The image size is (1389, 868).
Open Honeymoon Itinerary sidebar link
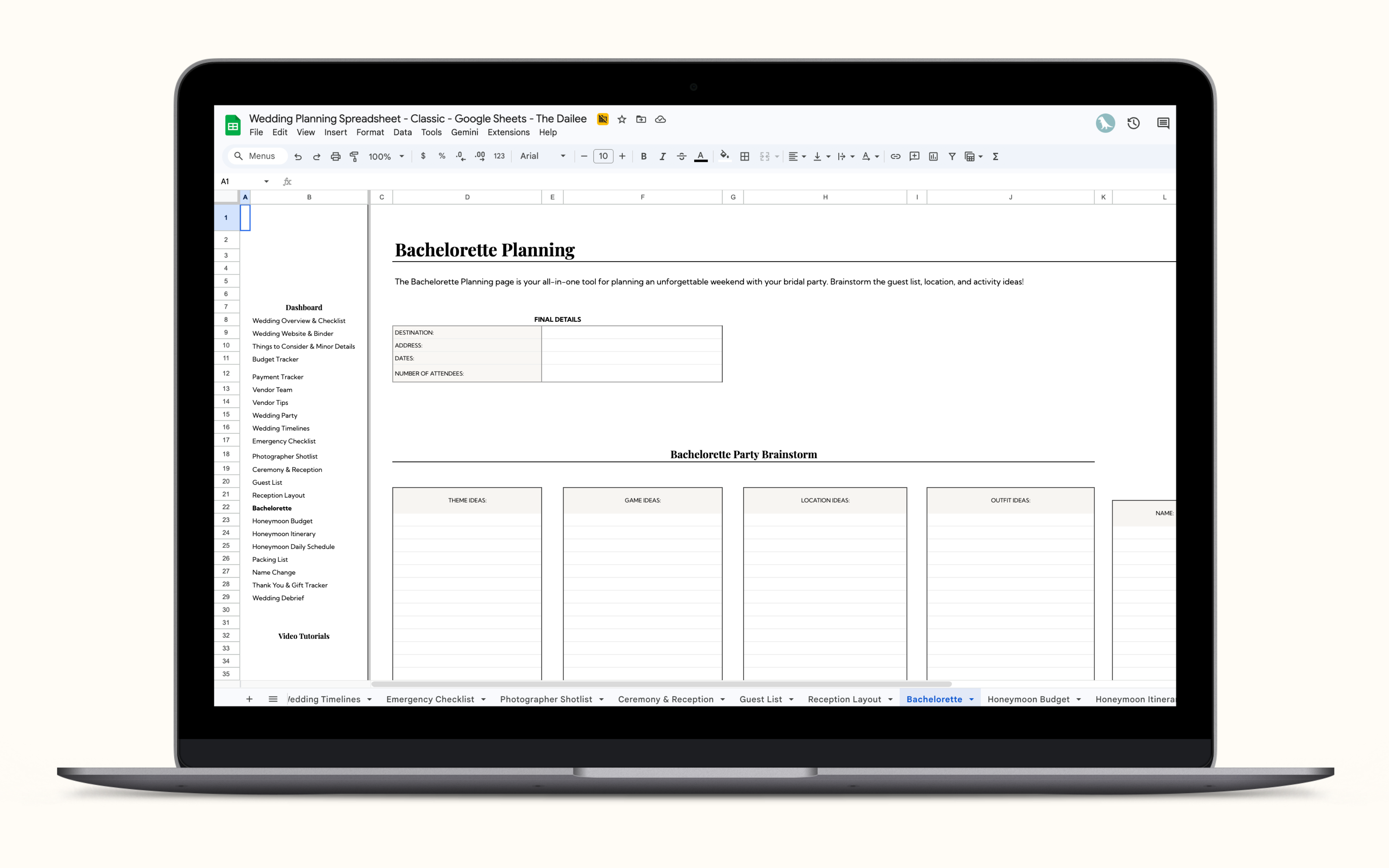click(x=284, y=534)
